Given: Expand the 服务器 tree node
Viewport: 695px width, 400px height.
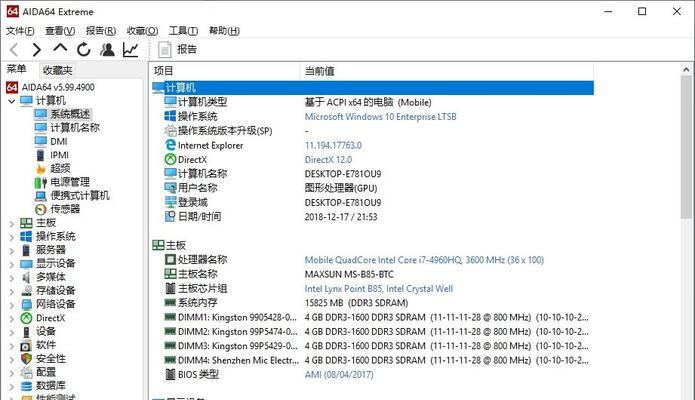Looking at the screenshot, I should tap(12, 251).
